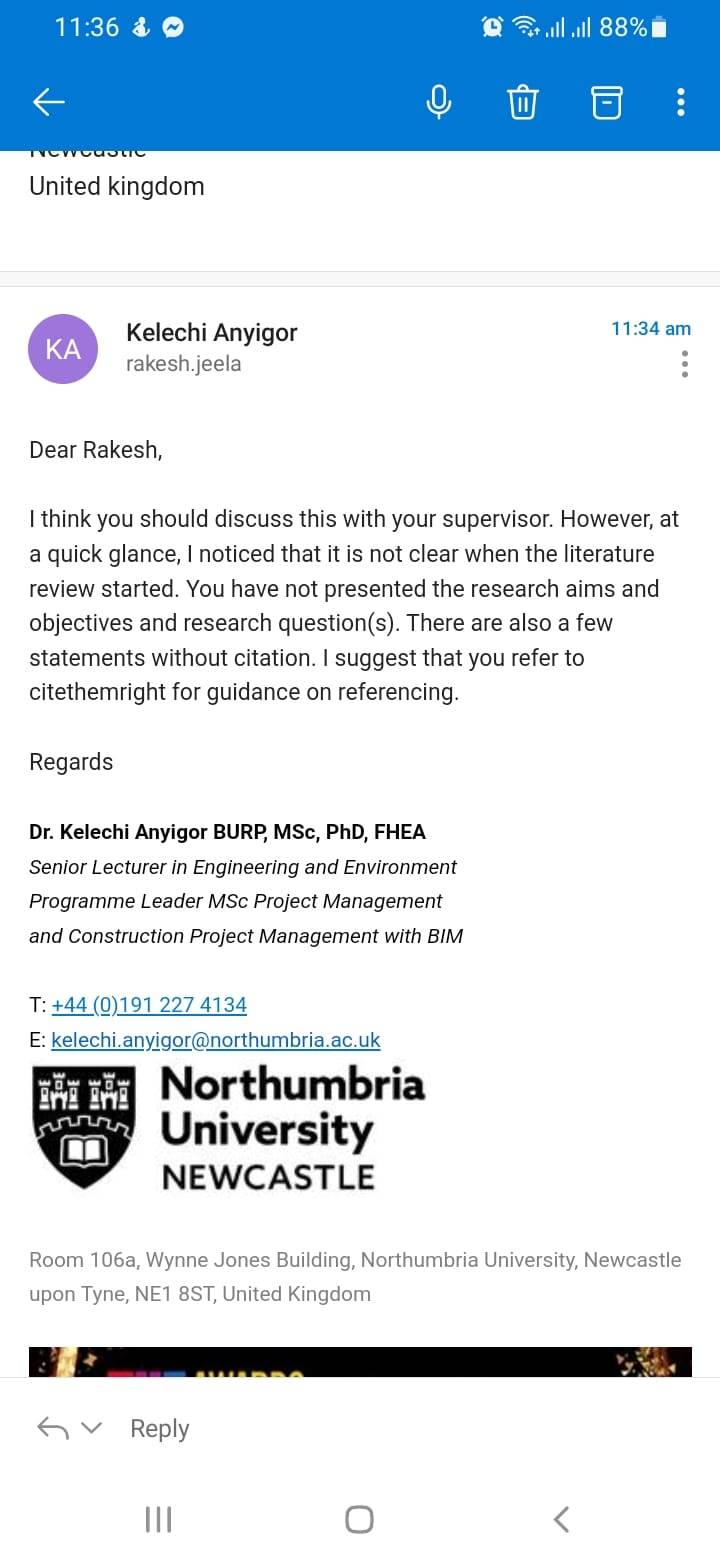Tap the Android back navigation button

(x=562, y=1520)
